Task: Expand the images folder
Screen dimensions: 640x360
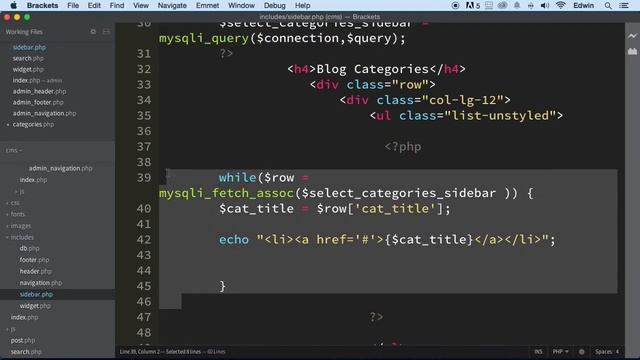Action: [20, 225]
